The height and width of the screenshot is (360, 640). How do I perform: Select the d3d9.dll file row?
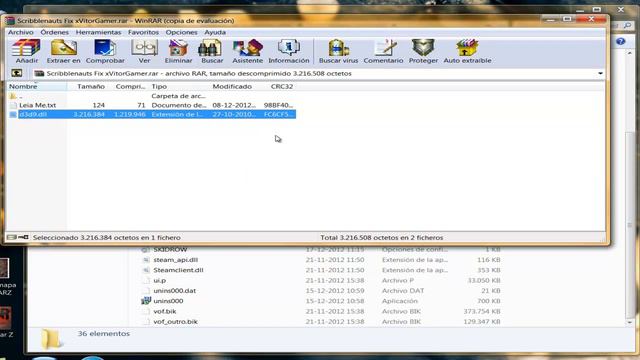click(152, 114)
